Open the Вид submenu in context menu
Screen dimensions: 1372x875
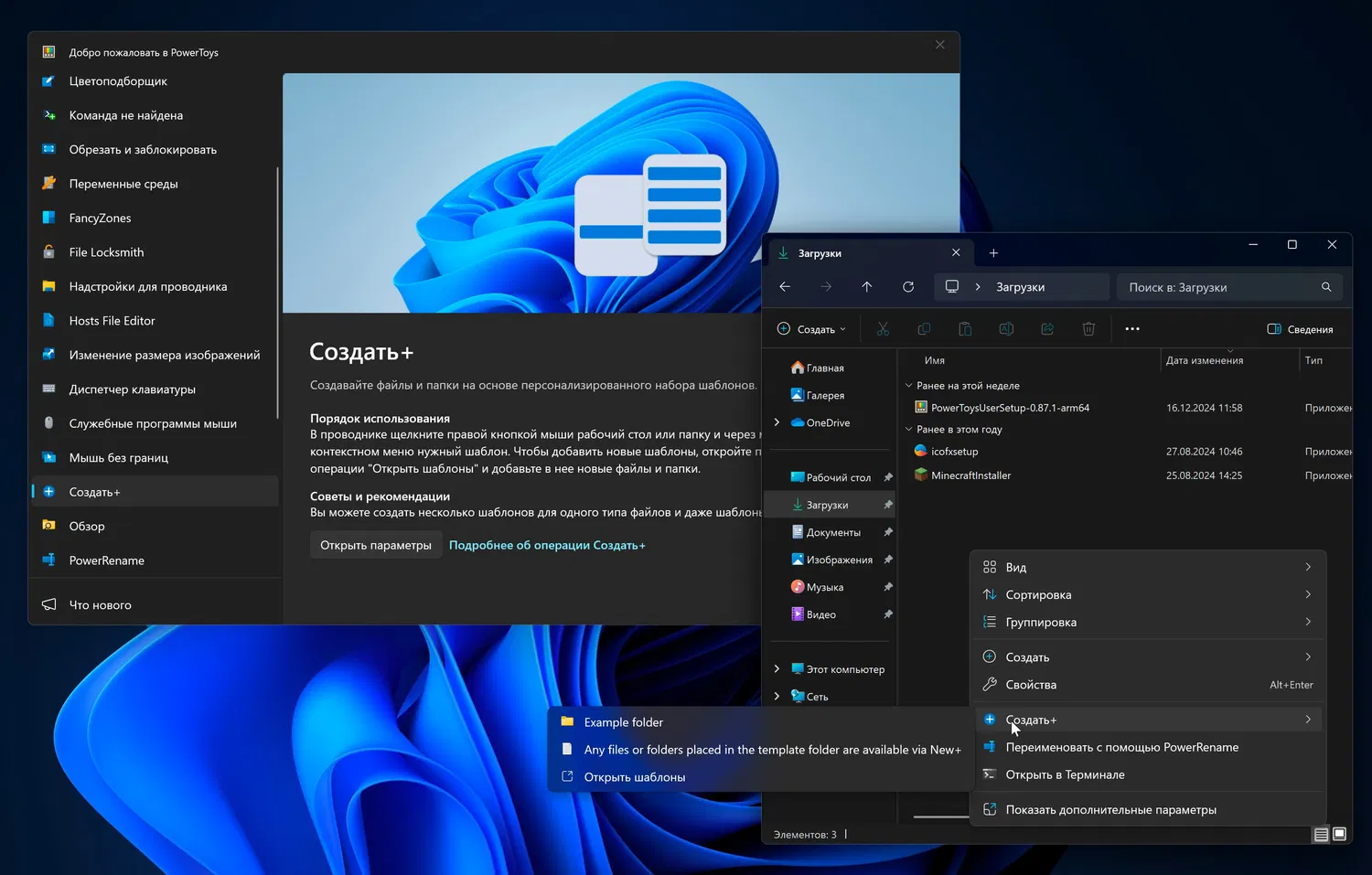pos(1149,568)
